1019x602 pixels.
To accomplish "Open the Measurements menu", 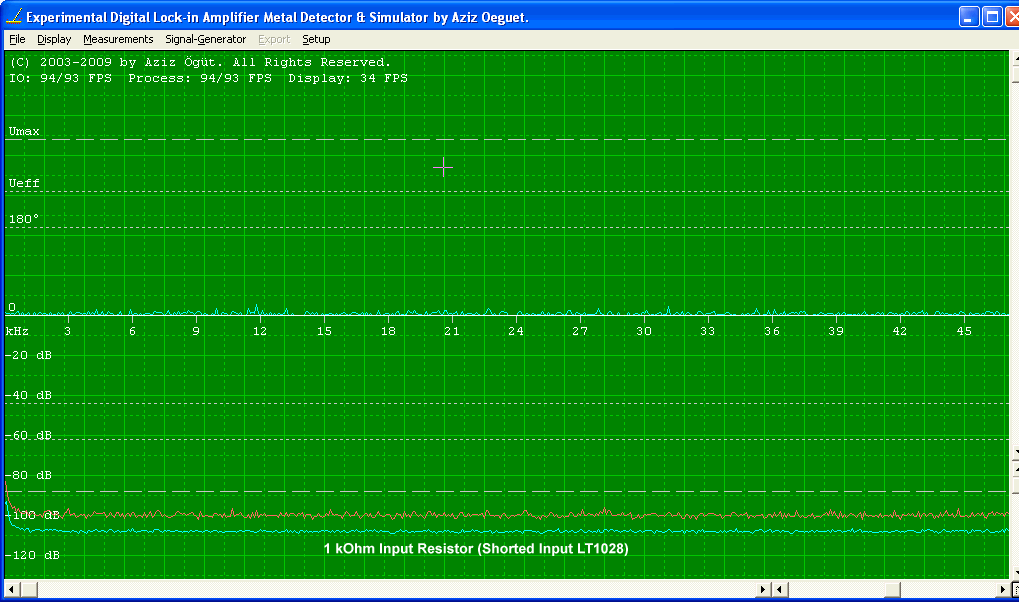I will 118,39.
